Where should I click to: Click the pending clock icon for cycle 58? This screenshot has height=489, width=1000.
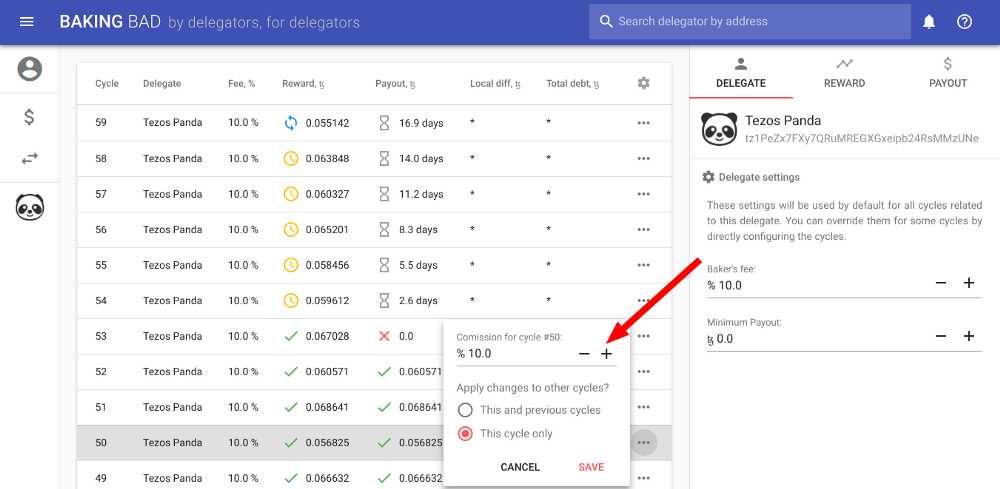point(291,159)
